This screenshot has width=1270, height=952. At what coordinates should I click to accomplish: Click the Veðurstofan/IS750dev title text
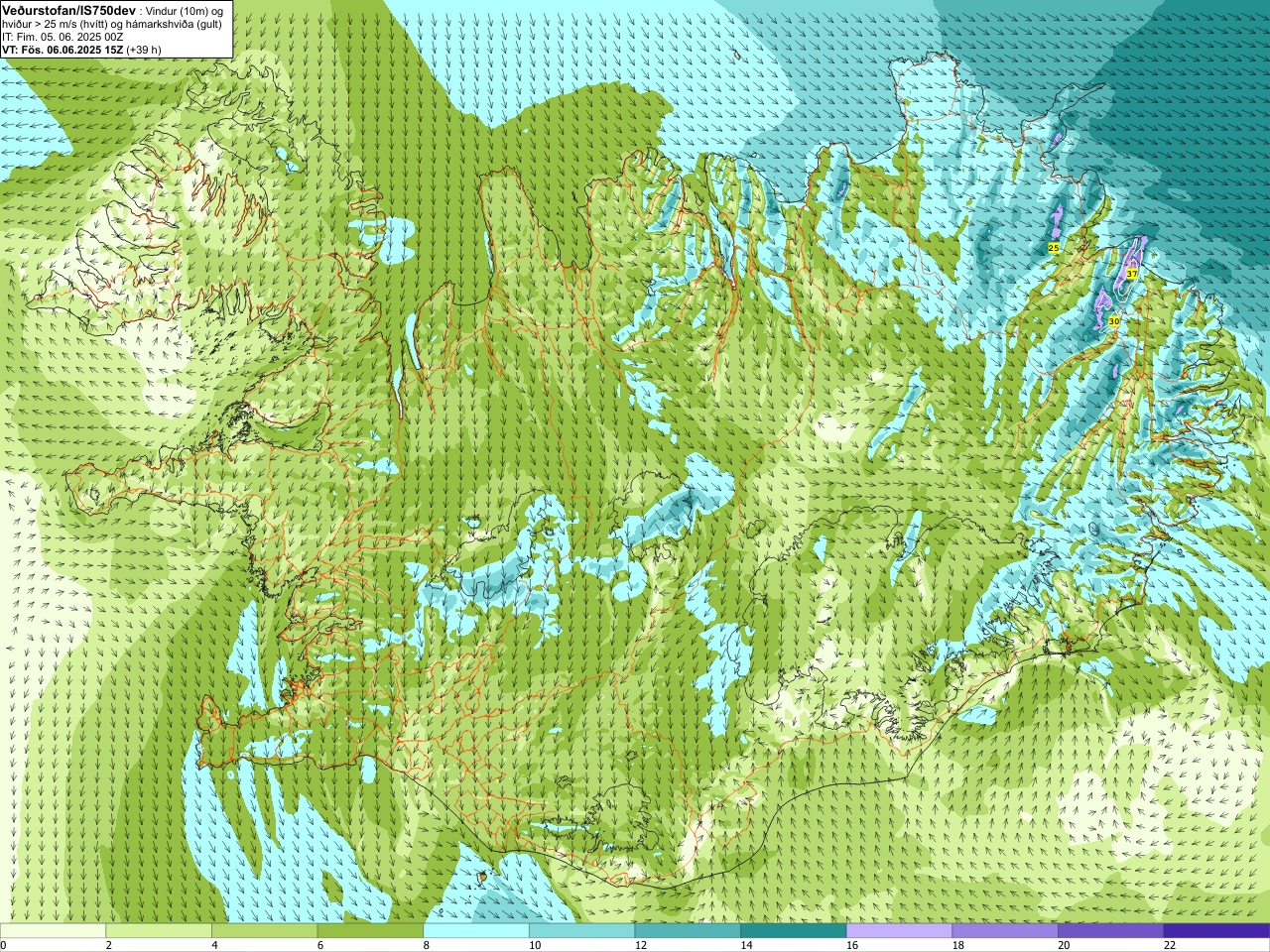coord(69,9)
